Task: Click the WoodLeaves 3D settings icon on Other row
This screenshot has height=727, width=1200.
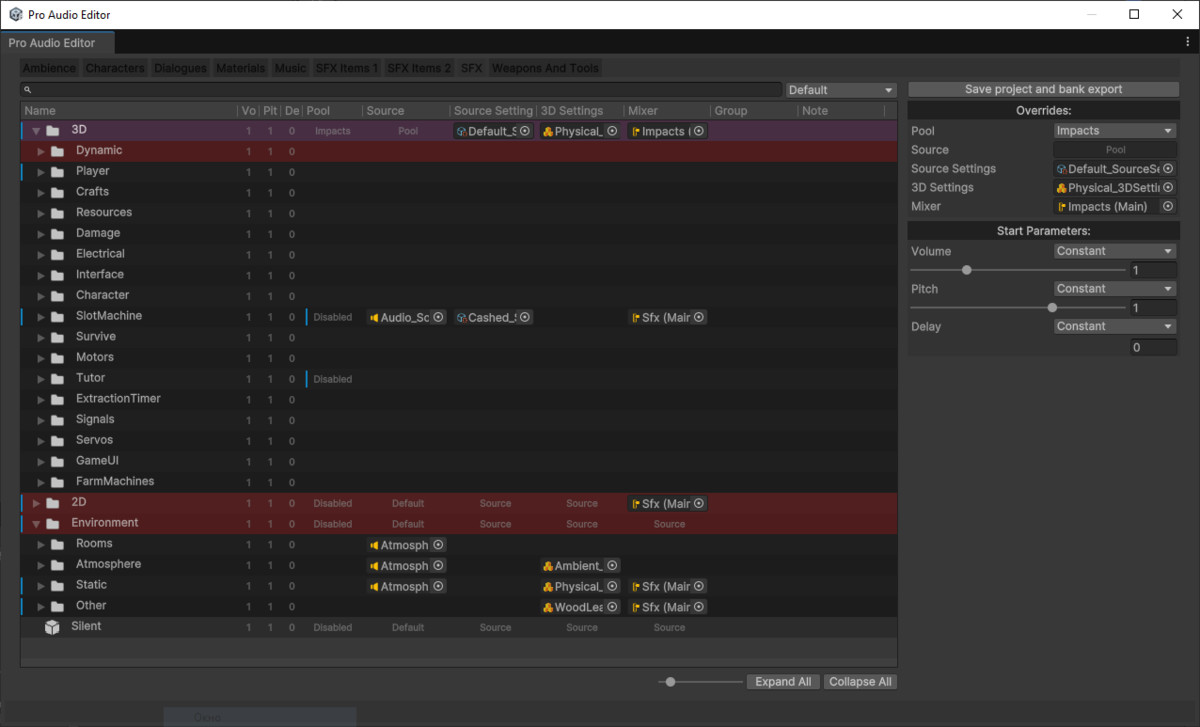Action: [x=549, y=606]
